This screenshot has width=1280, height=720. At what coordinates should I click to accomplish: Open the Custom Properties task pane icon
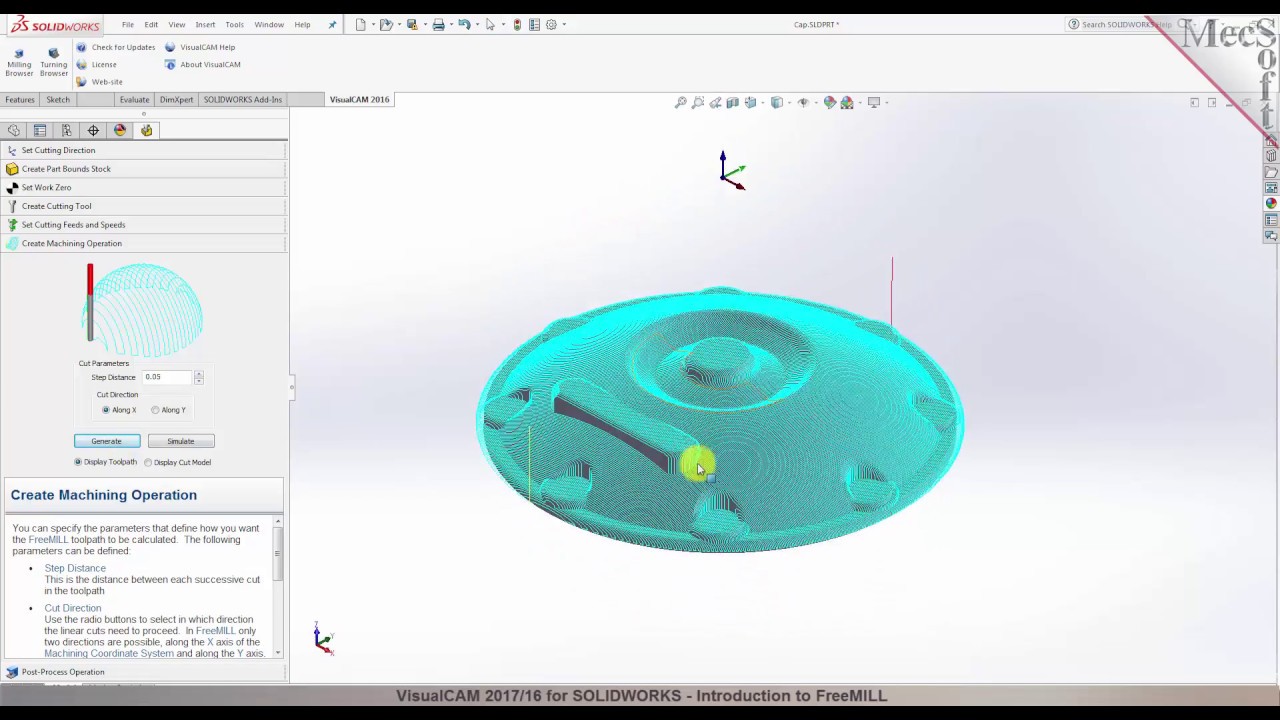pos(1271,220)
